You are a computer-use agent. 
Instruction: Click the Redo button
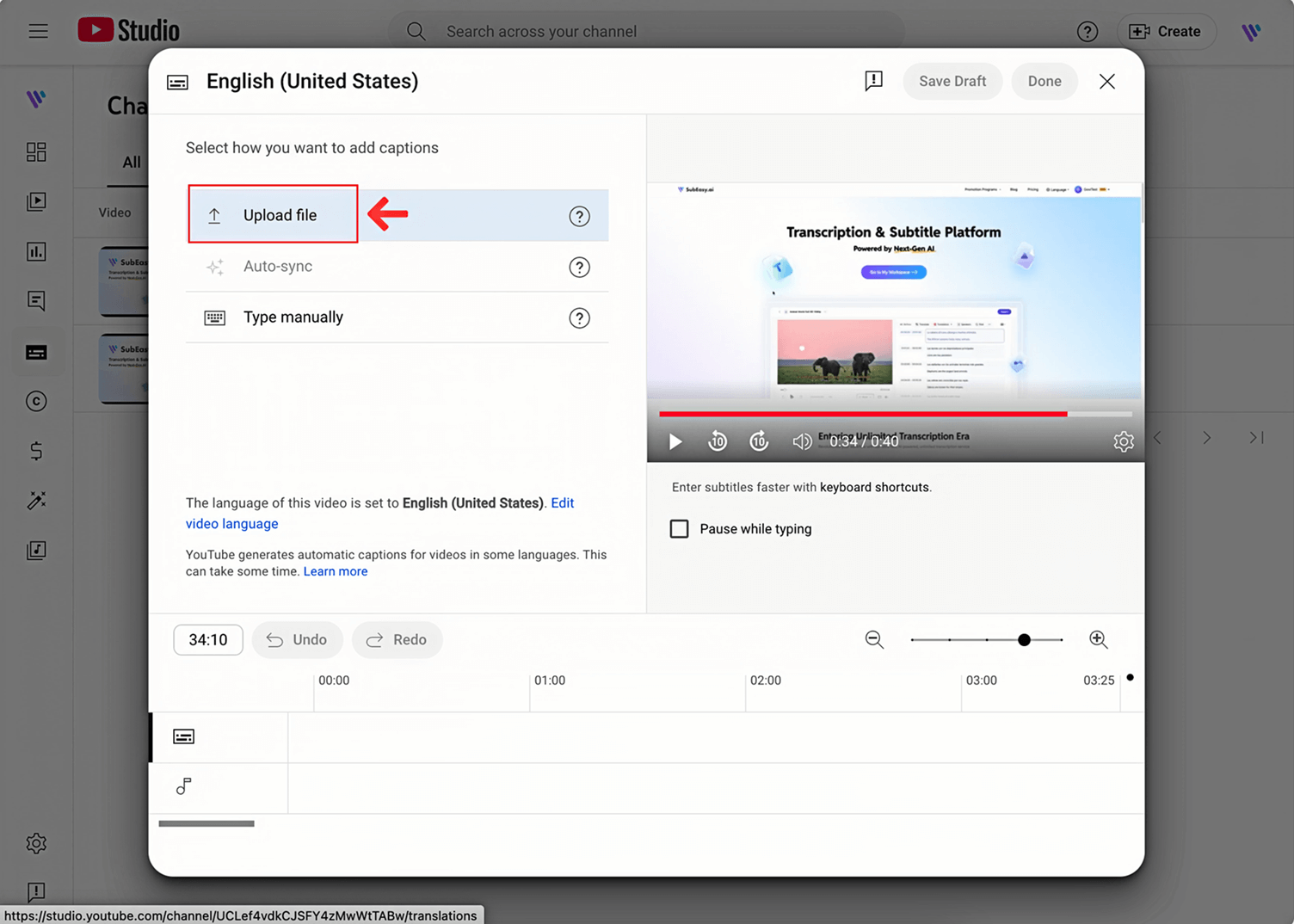click(x=397, y=639)
